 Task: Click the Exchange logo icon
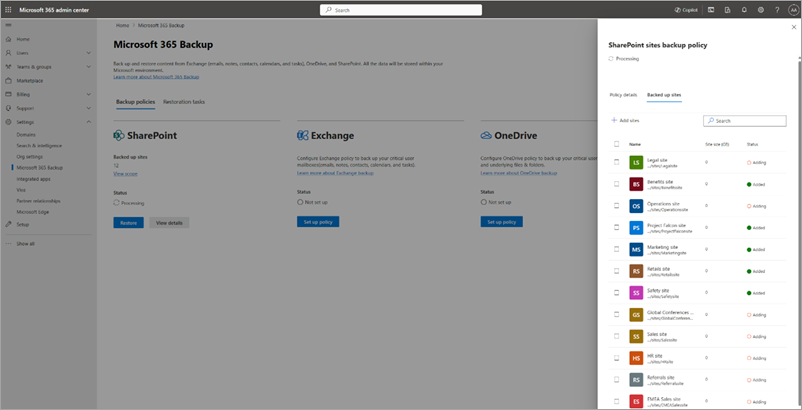point(302,135)
